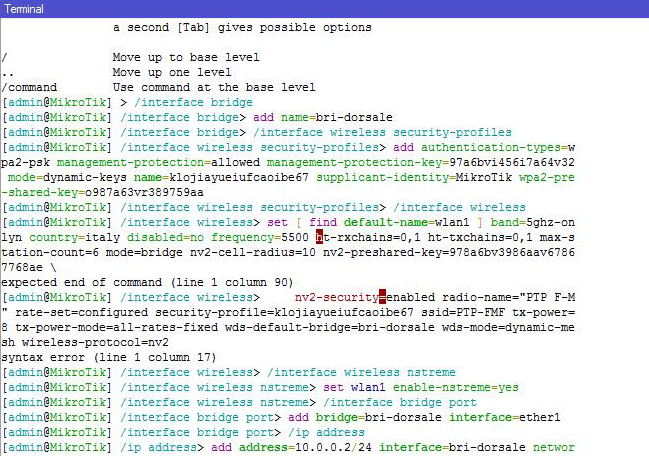Click "/command" help entry
The width and height of the screenshot is (649, 456).
[29, 87]
